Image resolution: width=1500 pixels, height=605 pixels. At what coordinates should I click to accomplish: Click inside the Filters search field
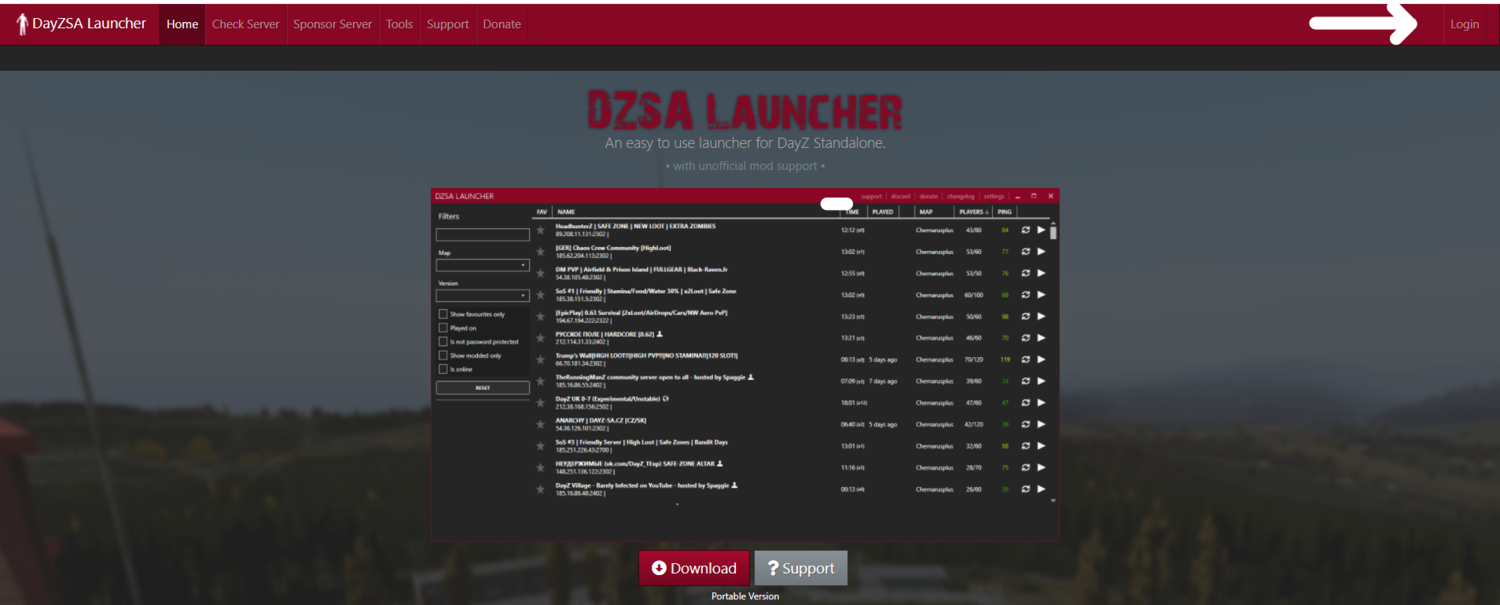[x=482, y=234]
